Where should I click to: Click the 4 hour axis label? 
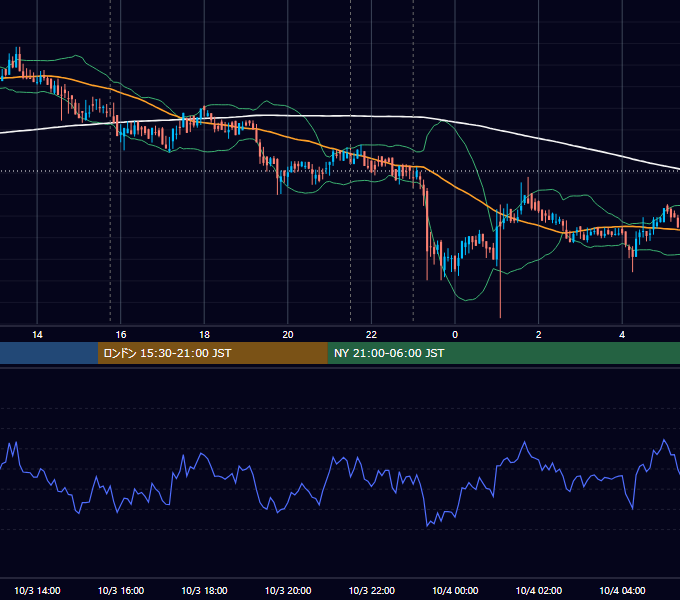click(x=622, y=335)
